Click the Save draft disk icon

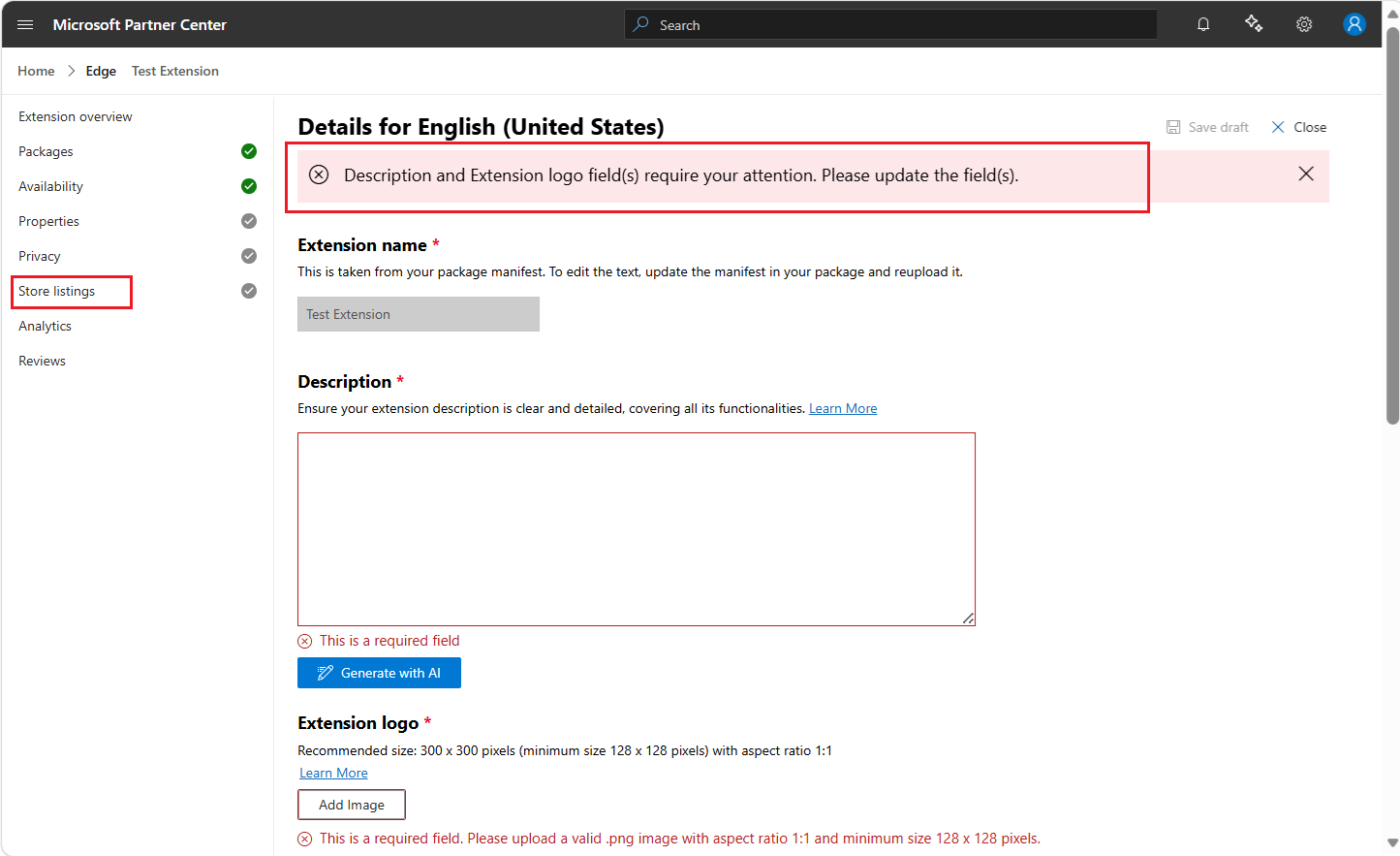coord(1173,127)
